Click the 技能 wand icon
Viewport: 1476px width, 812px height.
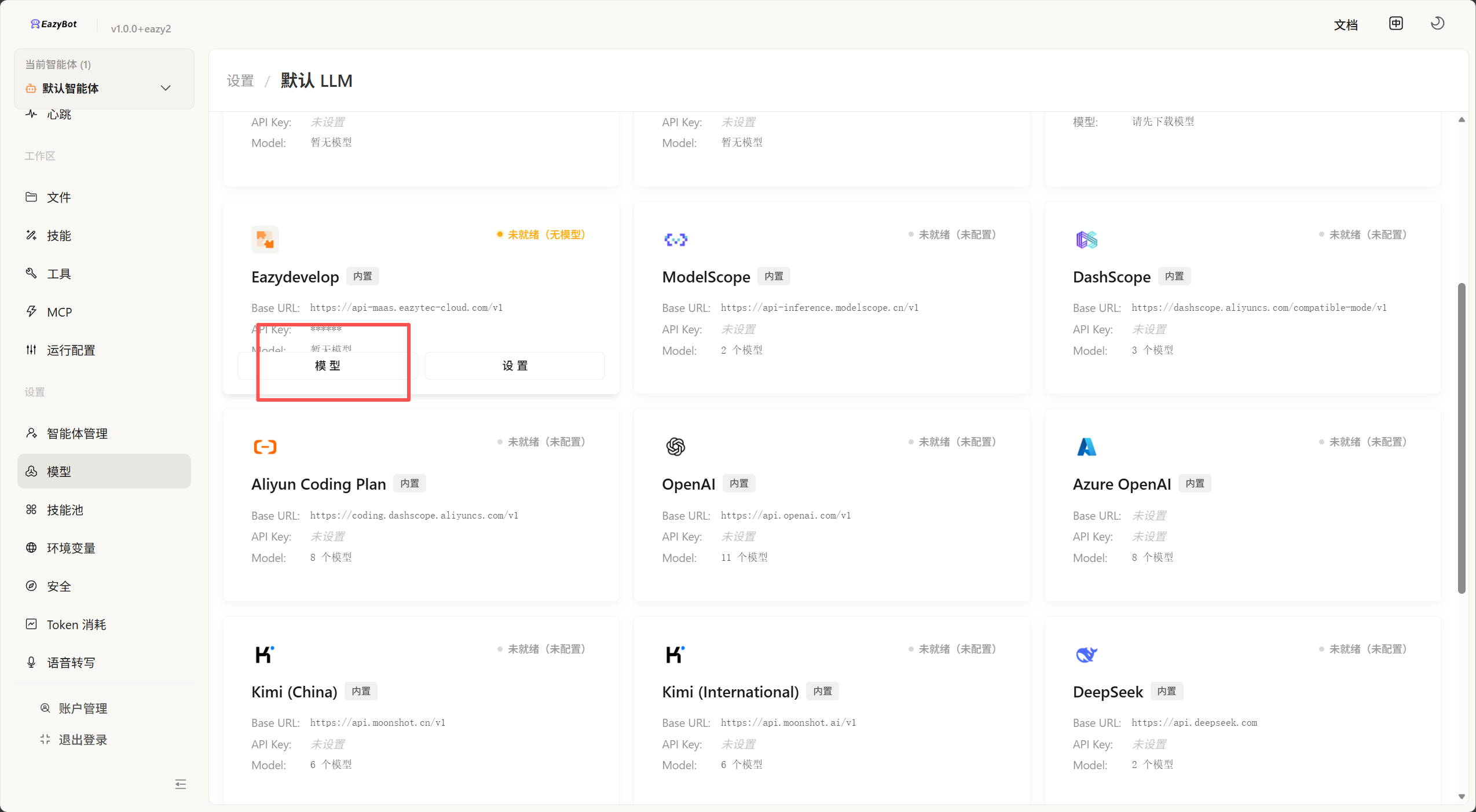(x=31, y=235)
